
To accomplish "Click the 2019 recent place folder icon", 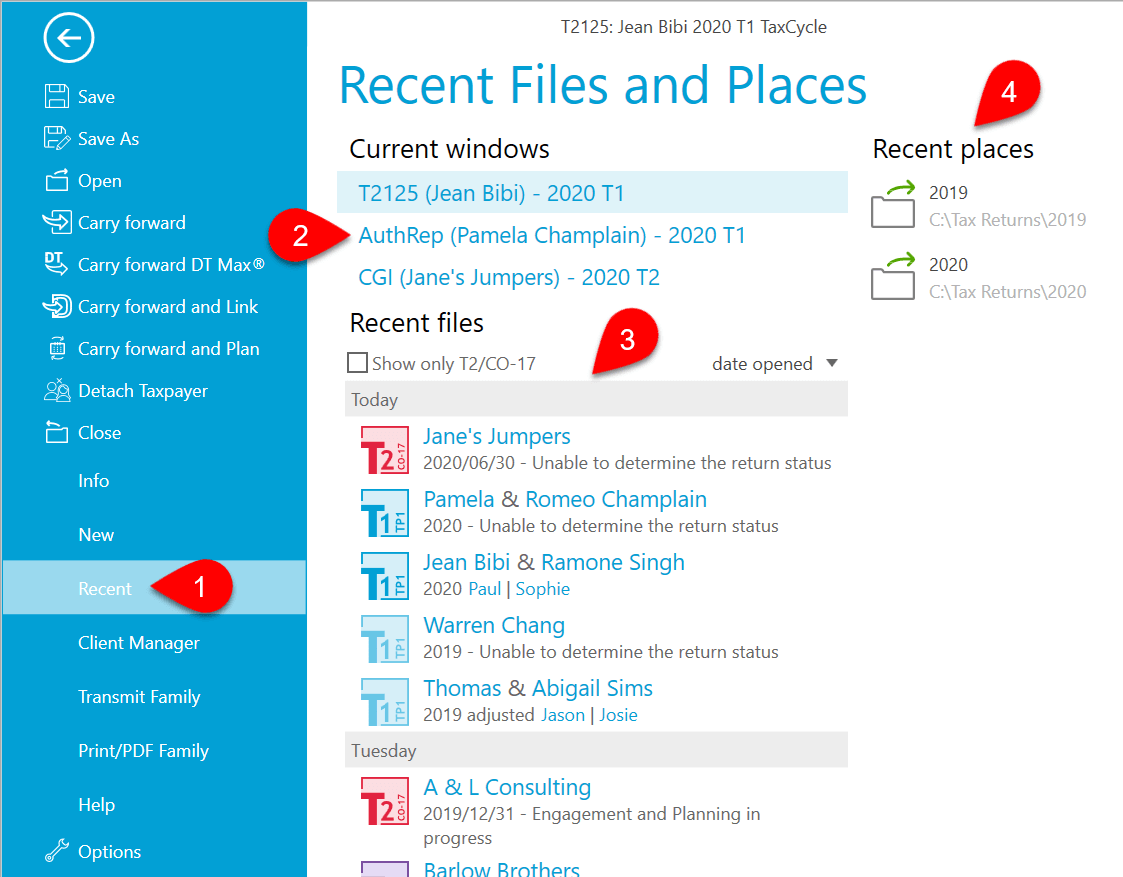I will 893,204.
